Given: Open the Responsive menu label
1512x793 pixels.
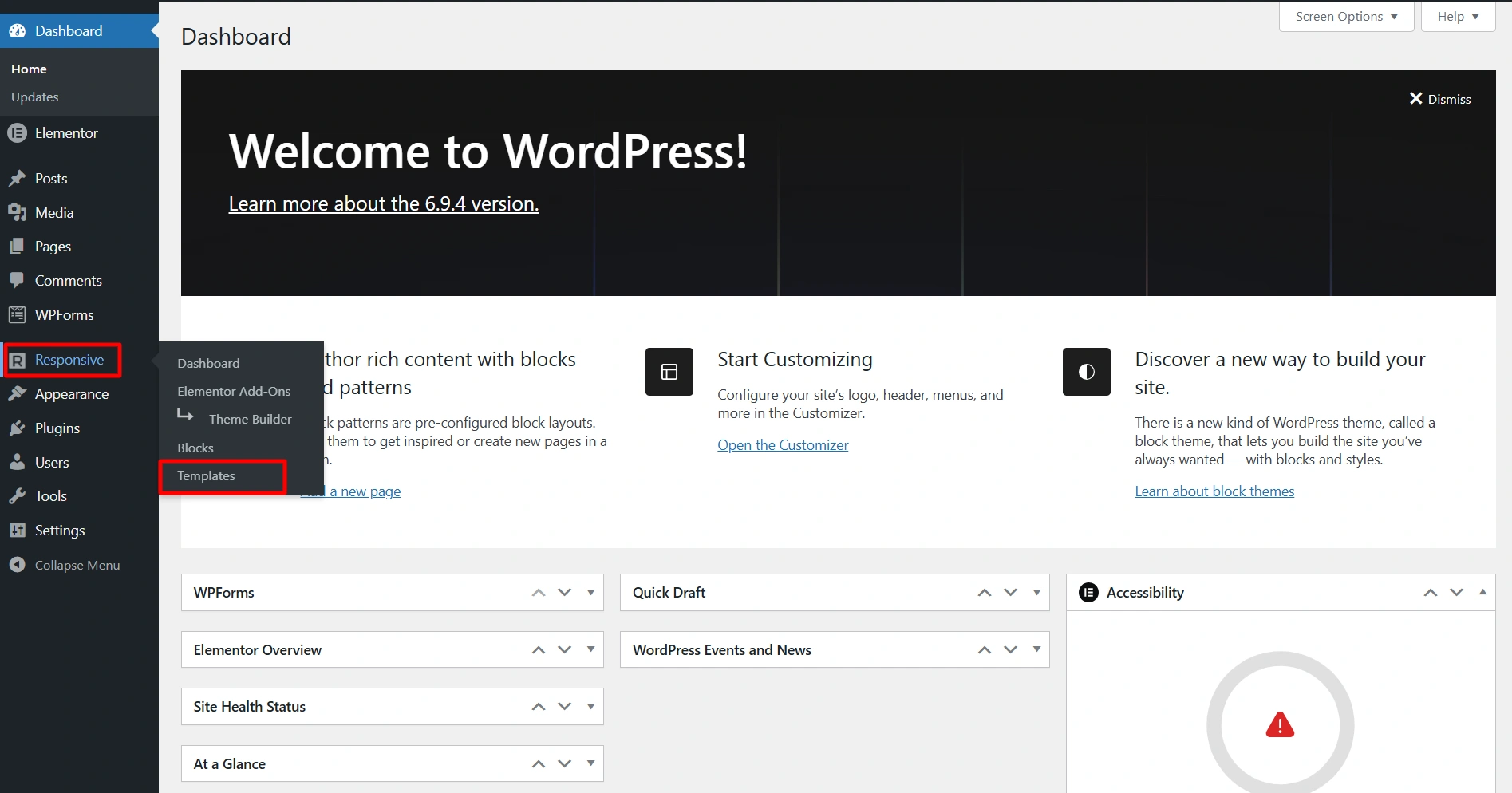Looking at the screenshot, I should pyautogui.click(x=69, y=360).
